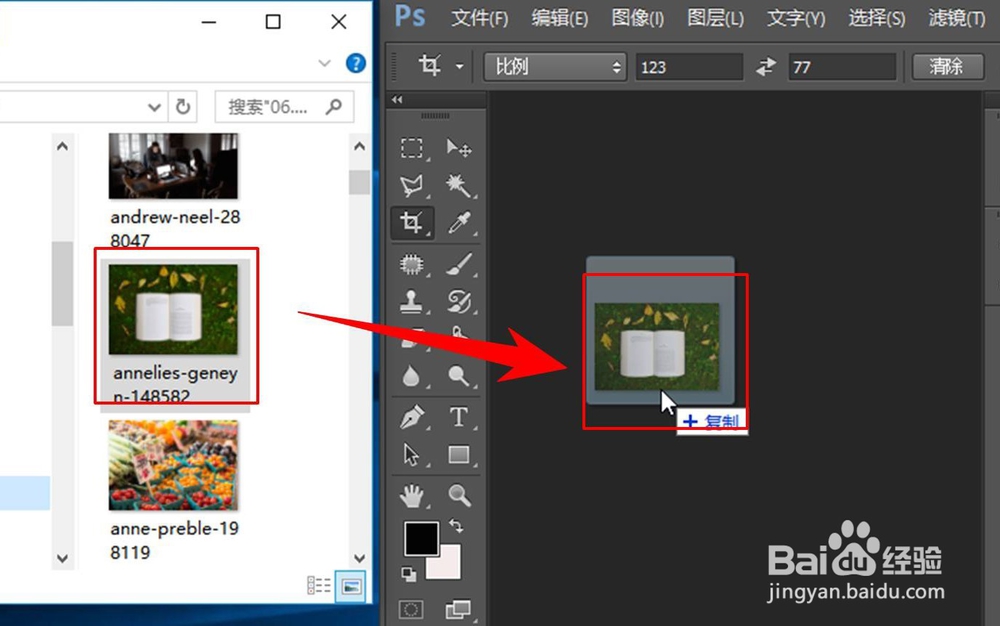
Task: Change the screen mode
Action: point(459,609)
